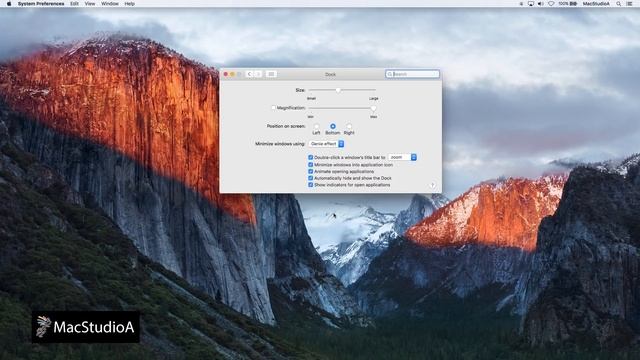Image resolution: width=640 pixels, height=360 pixels.
Task: Show all preferences grid button
Action: tap(271, 74)
